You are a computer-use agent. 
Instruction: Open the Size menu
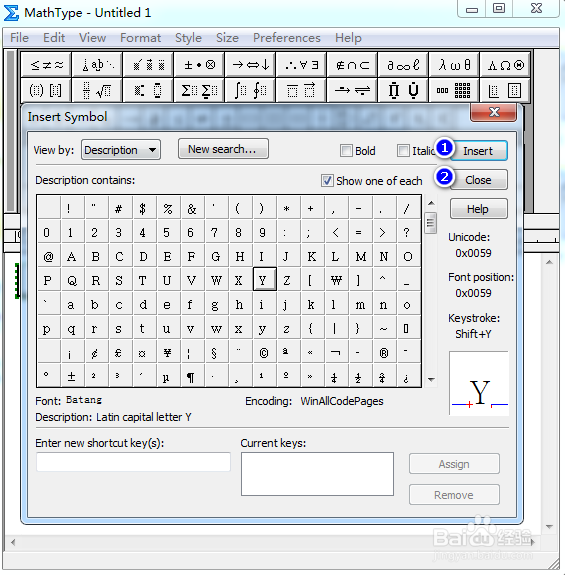[227, 38]
